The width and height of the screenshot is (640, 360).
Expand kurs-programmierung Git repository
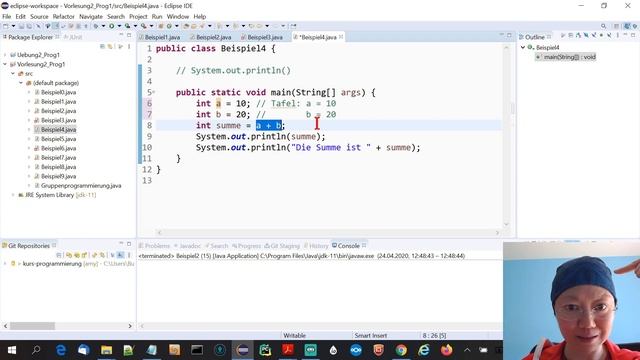(5, 264)
